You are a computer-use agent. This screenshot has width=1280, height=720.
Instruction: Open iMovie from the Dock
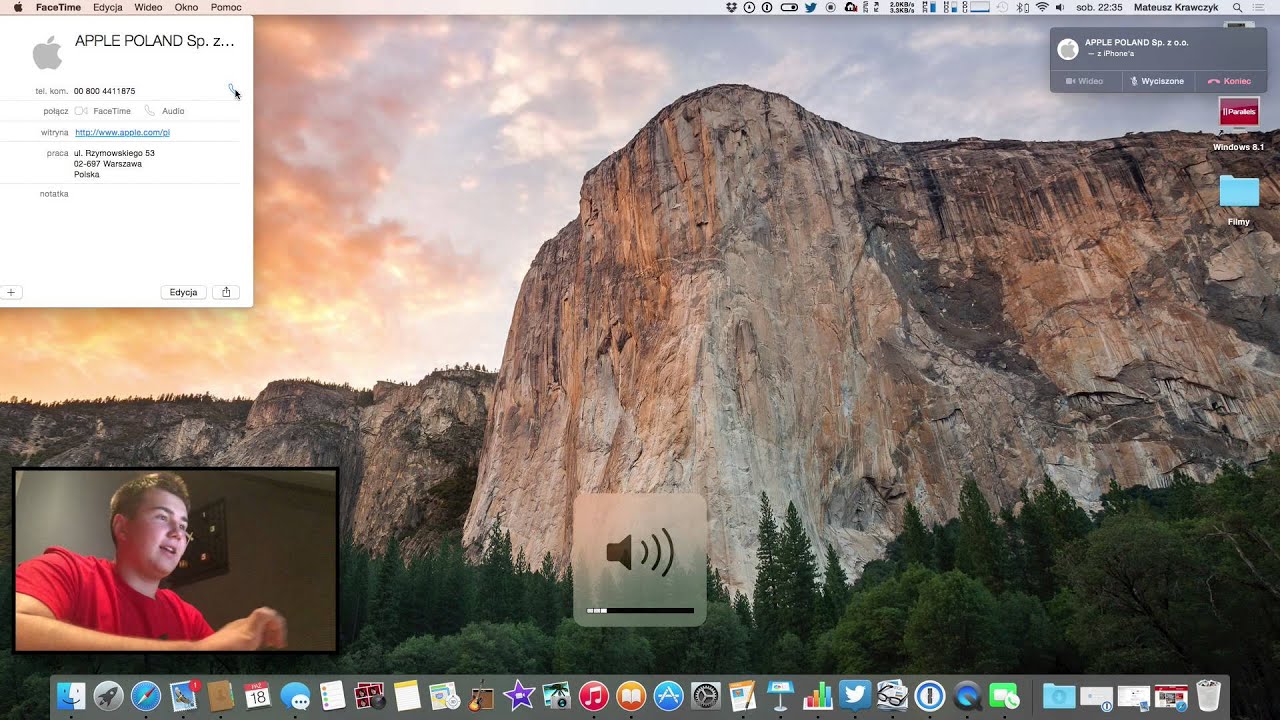click(519, 696)
